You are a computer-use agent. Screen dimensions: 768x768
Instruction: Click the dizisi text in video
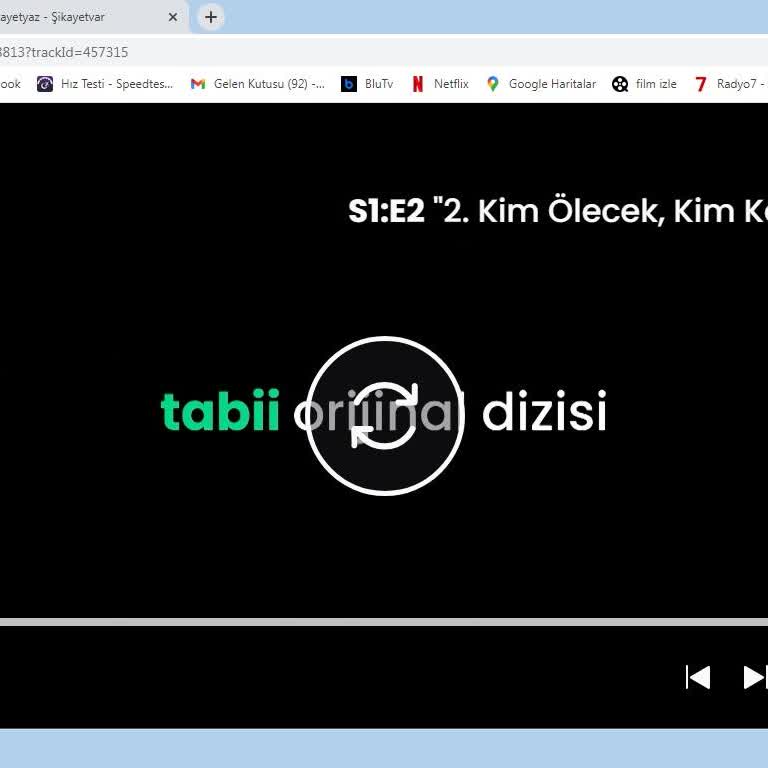(x=545, y=410)
